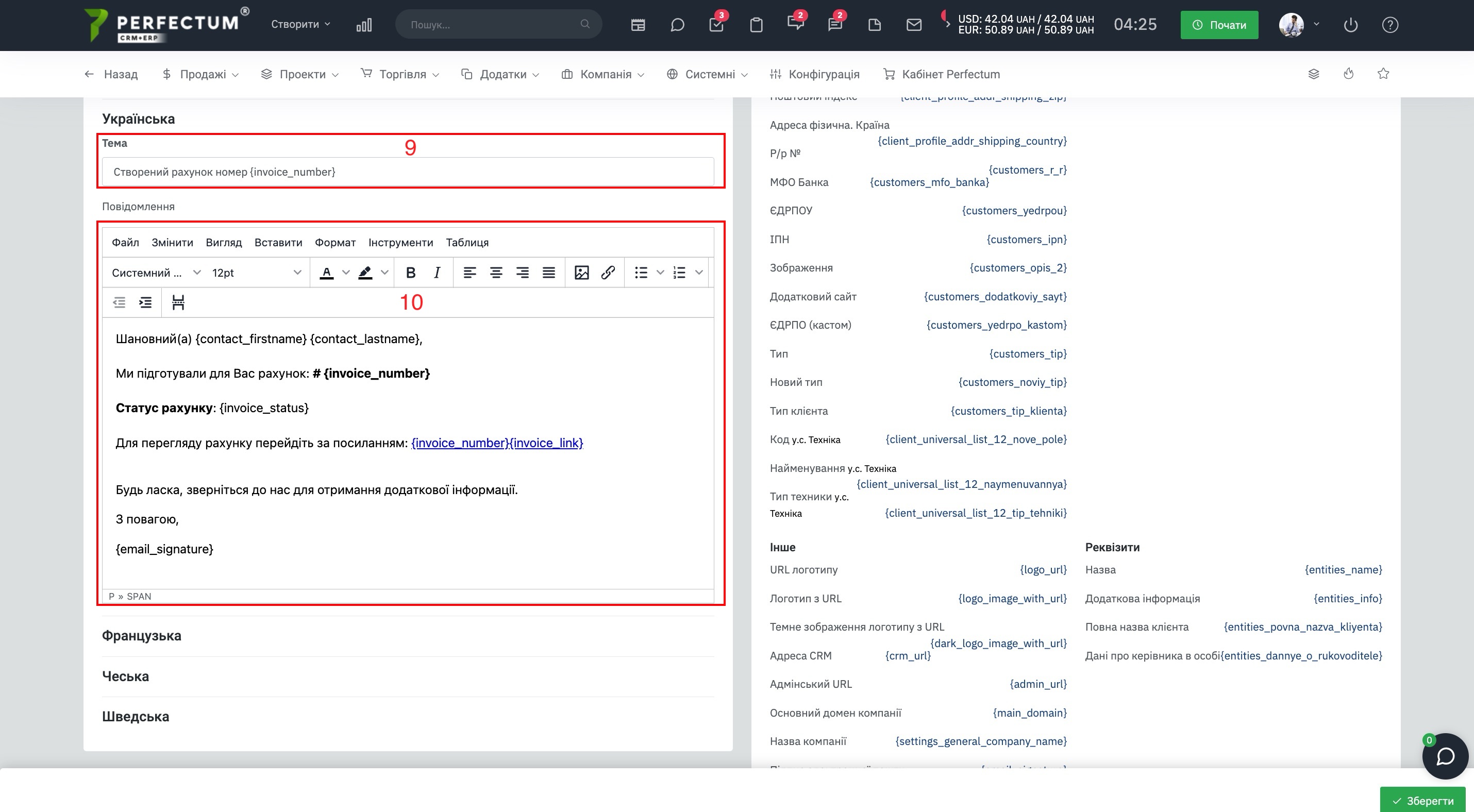Justify text in editor
Viewport: 1474px width, 812px height.
(549, 273)
